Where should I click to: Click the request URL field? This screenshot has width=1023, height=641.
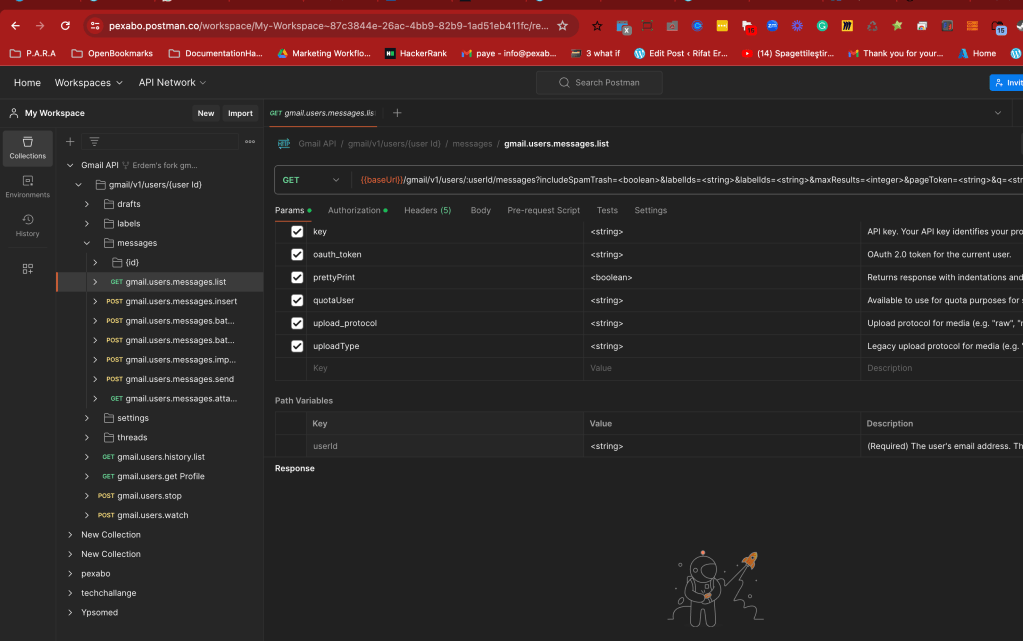point(689,180)
